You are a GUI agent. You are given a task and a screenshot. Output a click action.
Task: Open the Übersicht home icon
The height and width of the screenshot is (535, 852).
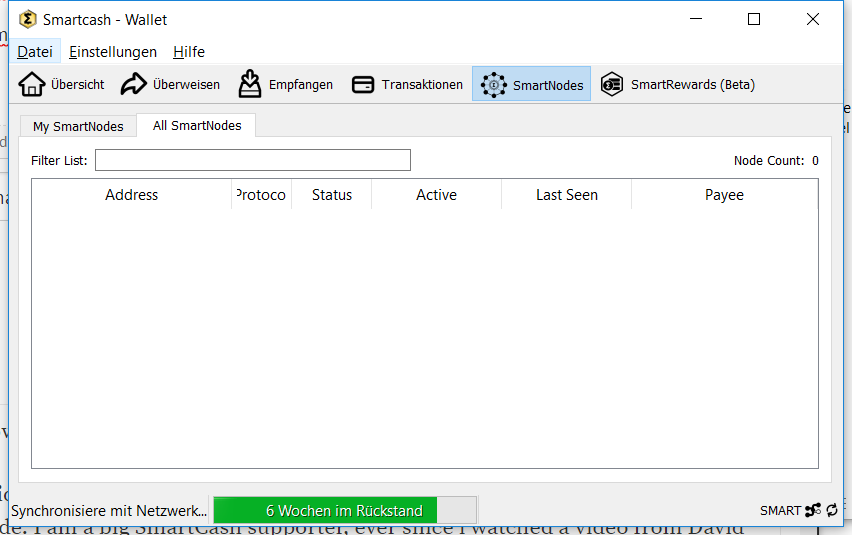click(x=32, y=84)
